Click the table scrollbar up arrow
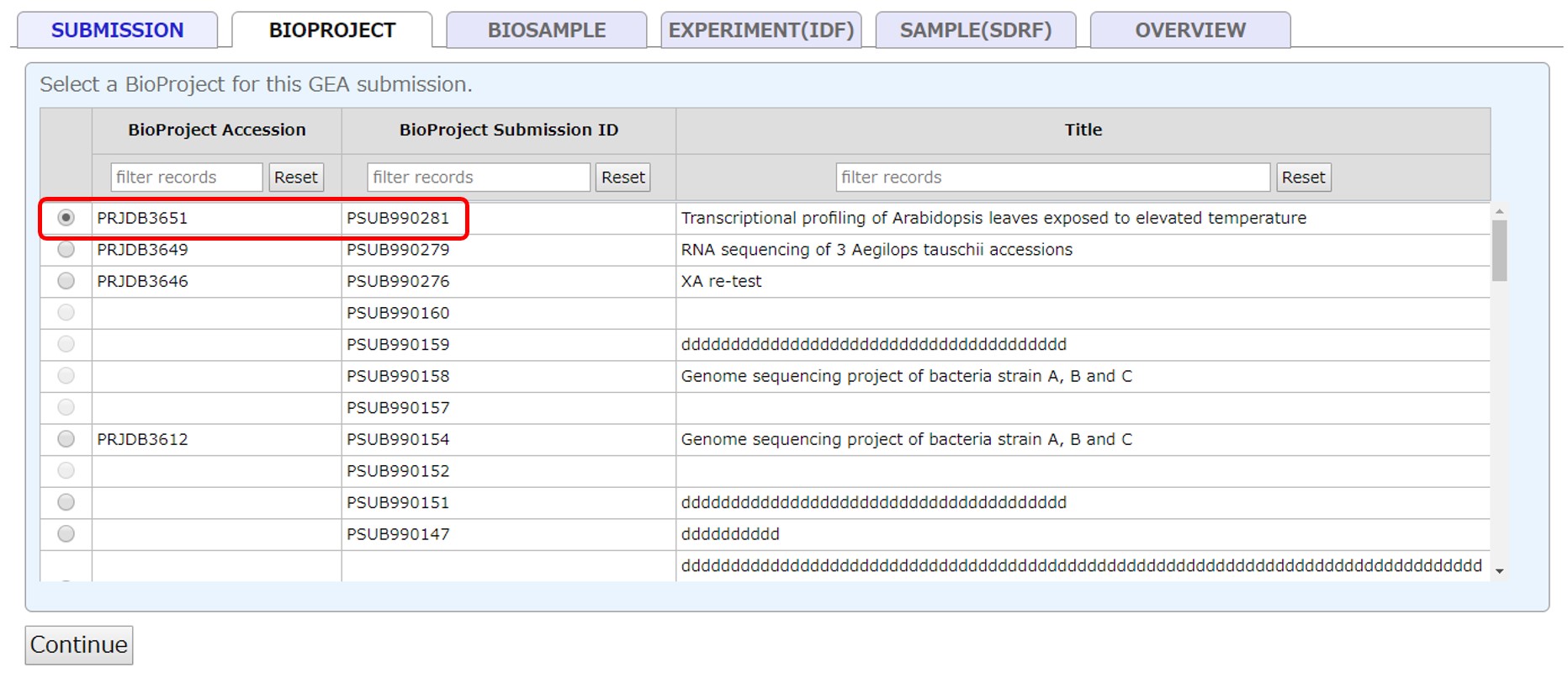The width and height of the screenshot is (1568, 673). [x=1499, y=211]
